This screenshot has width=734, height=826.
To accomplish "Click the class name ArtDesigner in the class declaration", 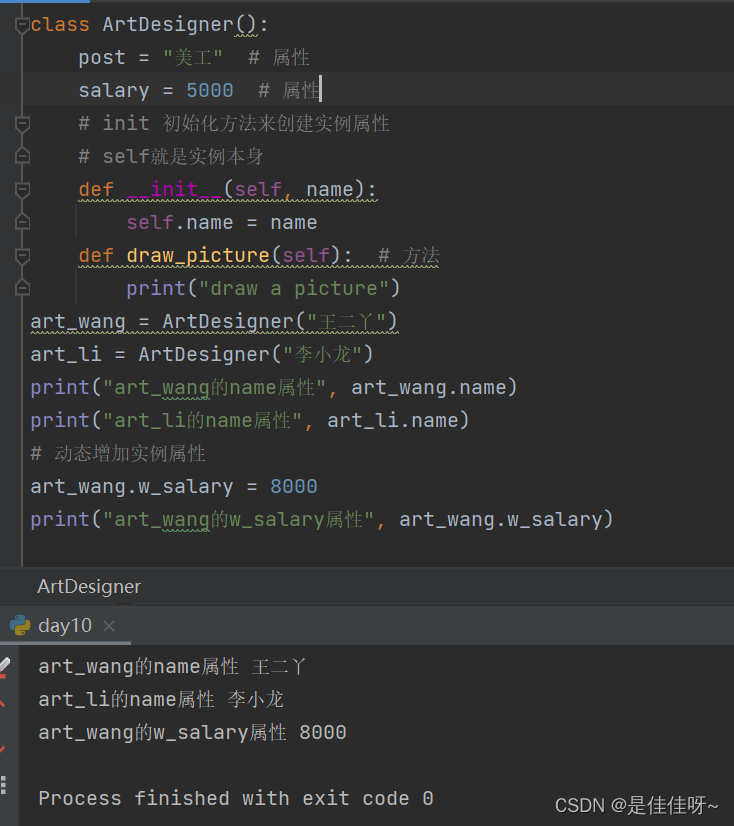I will pyautogui.click(x=168, y=24).
